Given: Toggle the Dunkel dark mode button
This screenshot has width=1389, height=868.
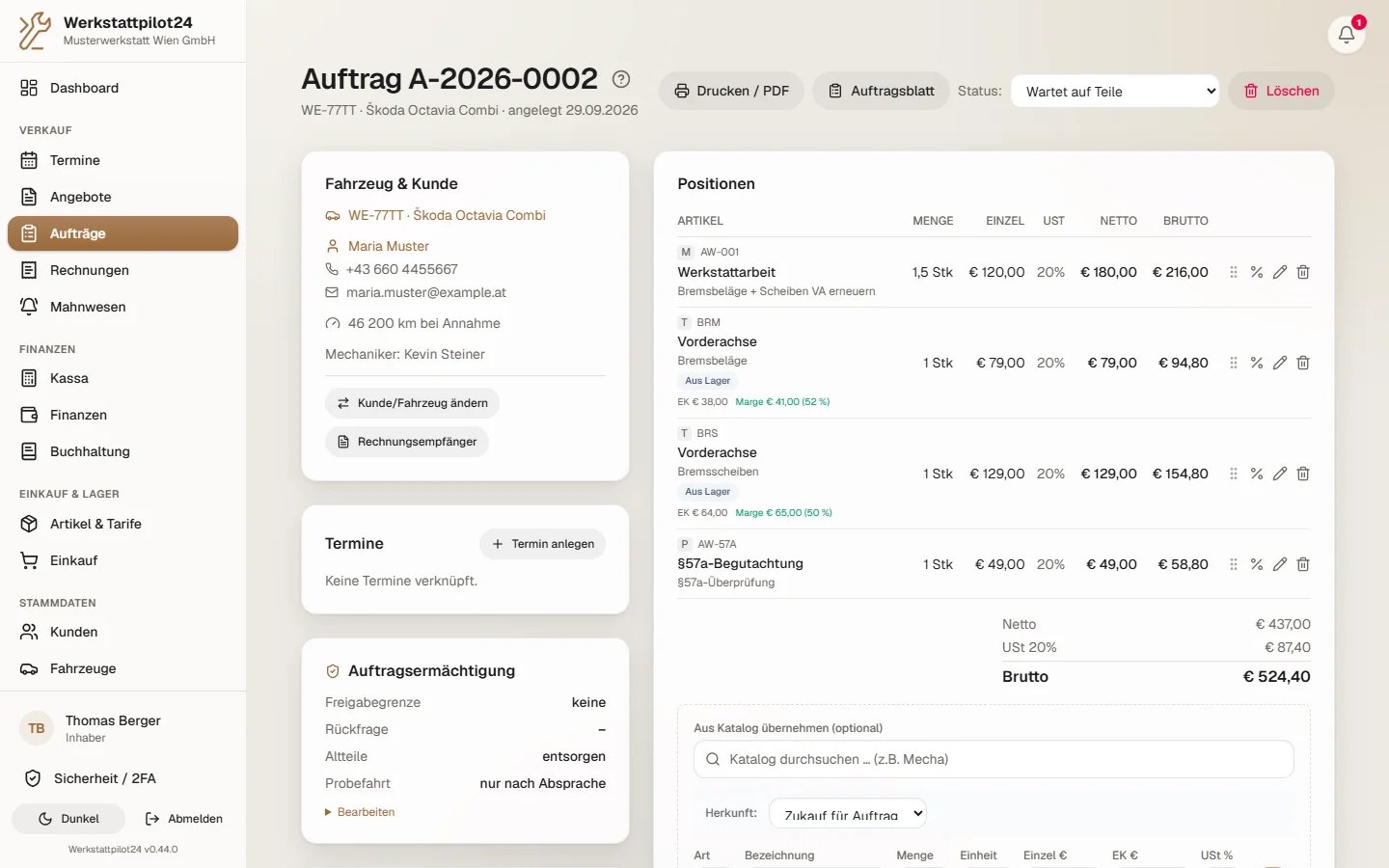Looking at the screenshot, I should coord(68,819).
